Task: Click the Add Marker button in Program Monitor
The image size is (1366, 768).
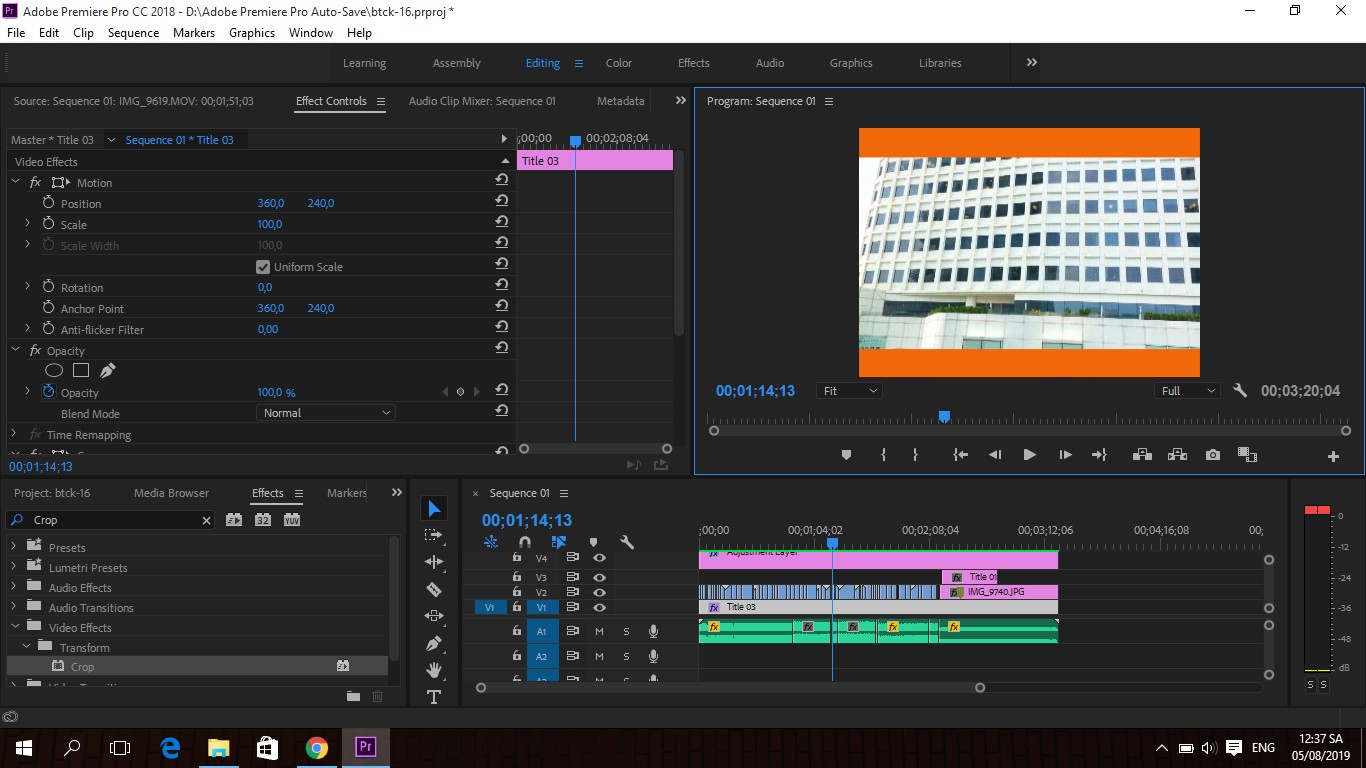Action: 846,455
